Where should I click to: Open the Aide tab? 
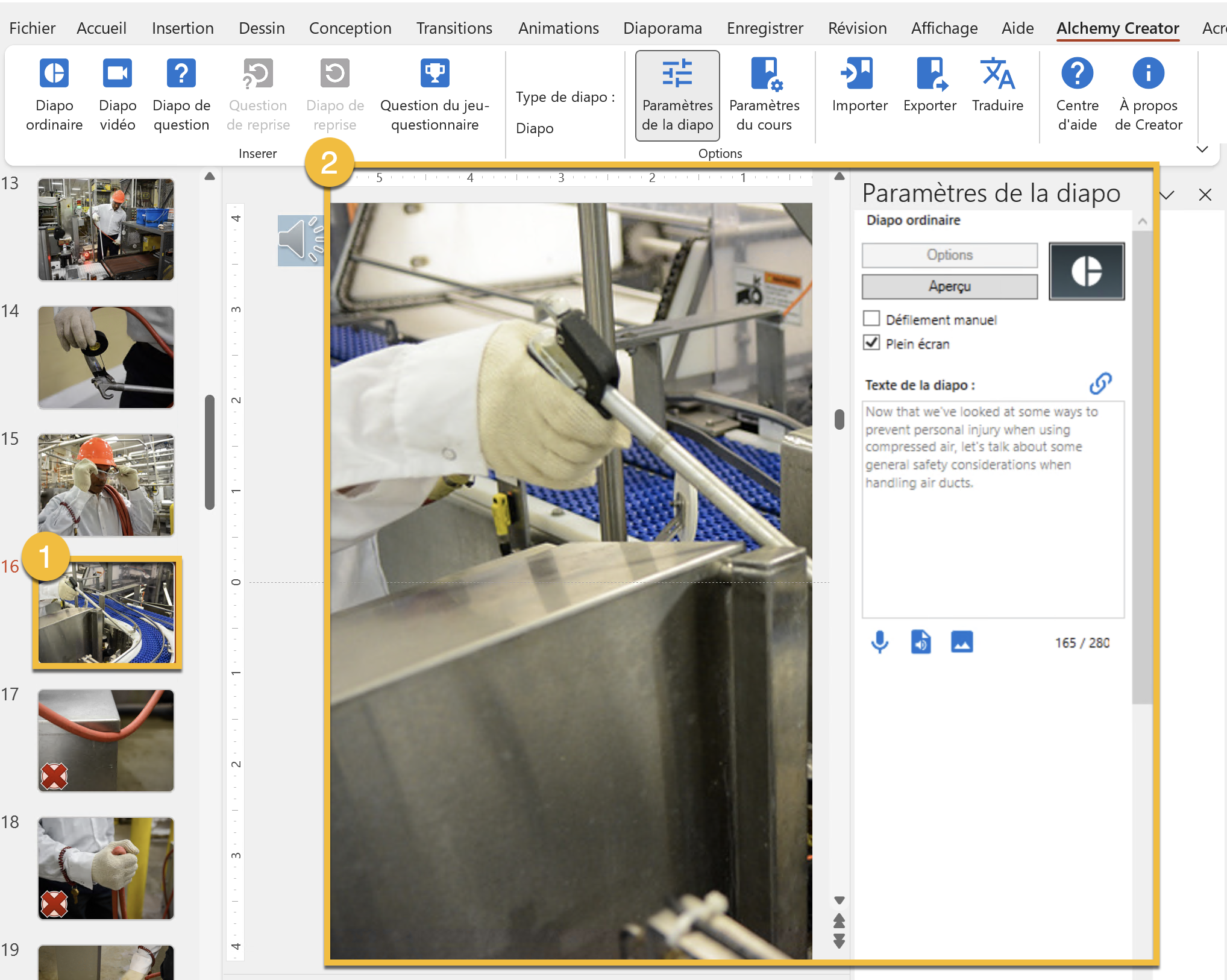point(1018,28)
